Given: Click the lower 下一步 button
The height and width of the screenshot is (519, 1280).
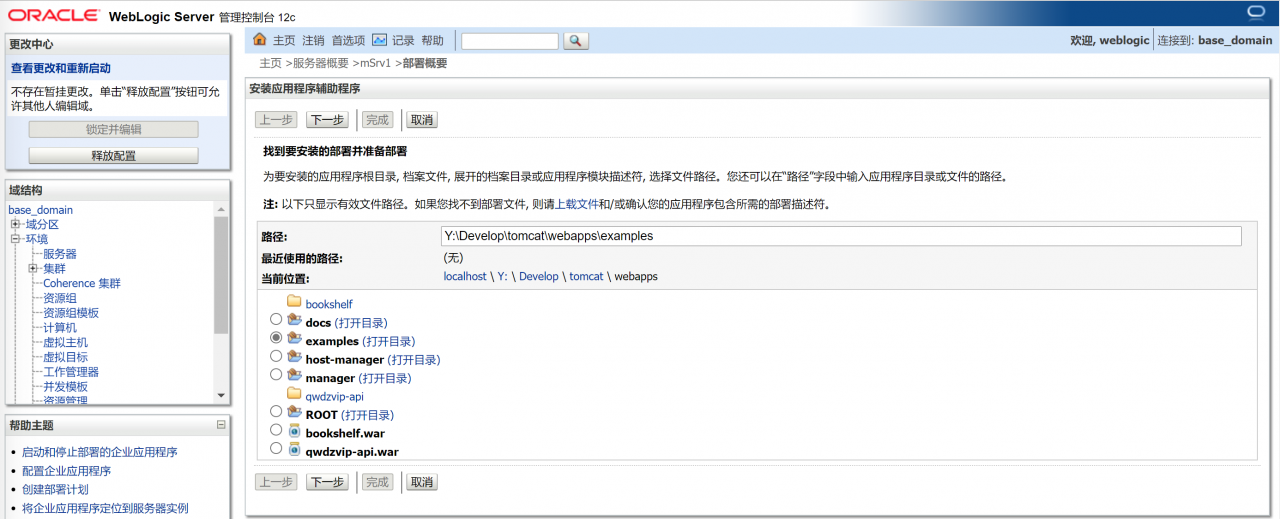Looking at the screenshot, I should [327, 482].
